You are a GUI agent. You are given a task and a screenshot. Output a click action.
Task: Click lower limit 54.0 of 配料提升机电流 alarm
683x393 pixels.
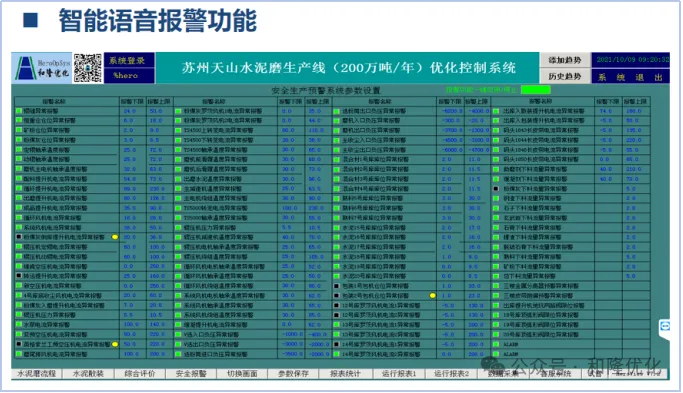(129, 179)
